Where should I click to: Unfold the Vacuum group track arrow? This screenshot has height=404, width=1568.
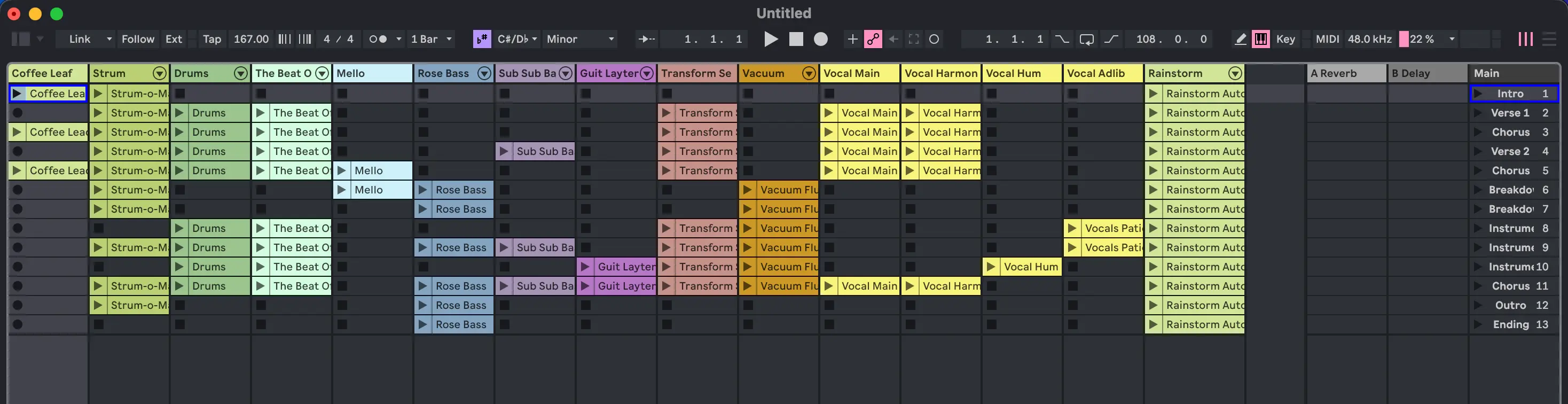click(x=809, y=73)
